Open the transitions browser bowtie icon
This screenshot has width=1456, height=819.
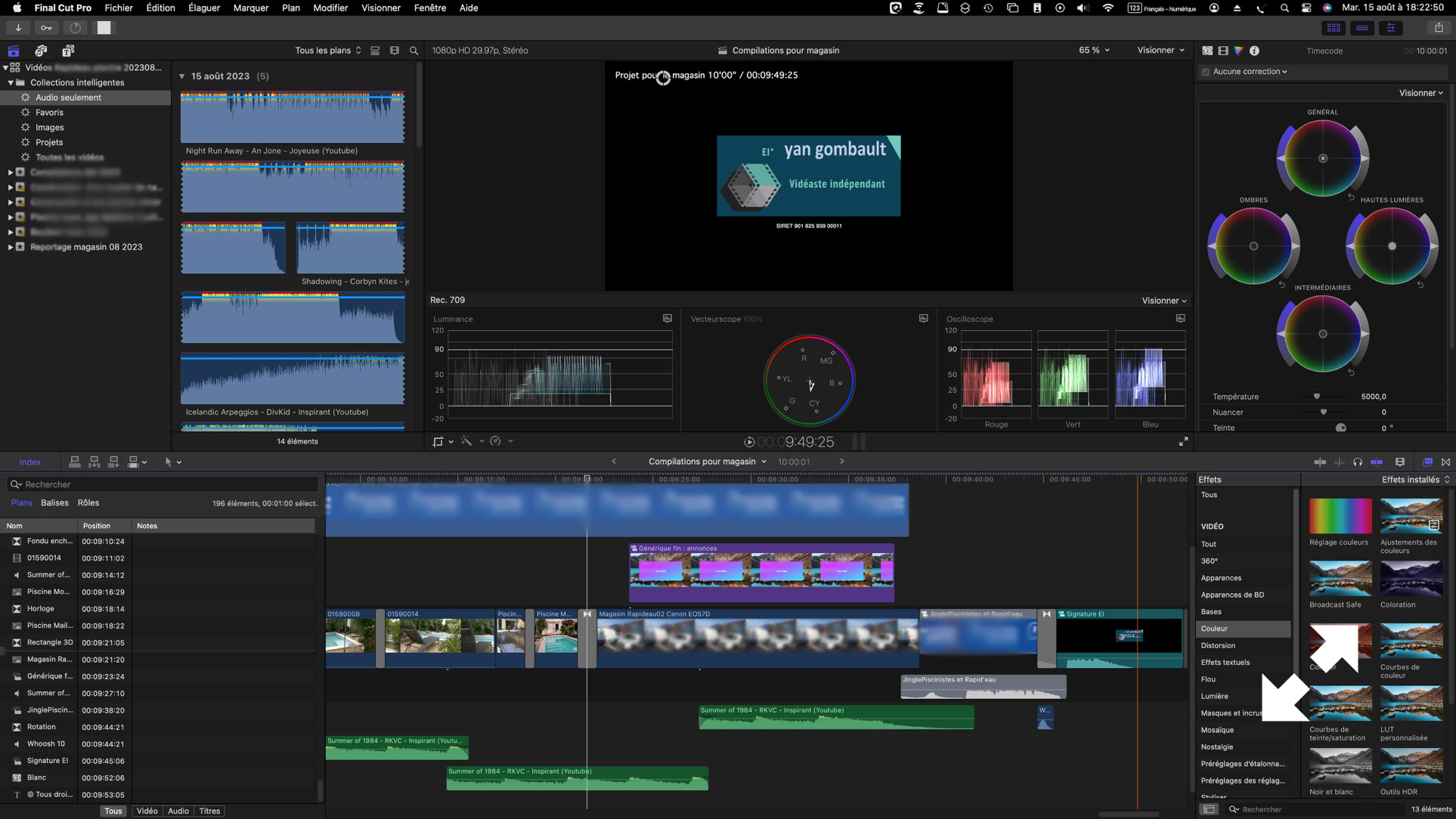[x=1445, y=462]
